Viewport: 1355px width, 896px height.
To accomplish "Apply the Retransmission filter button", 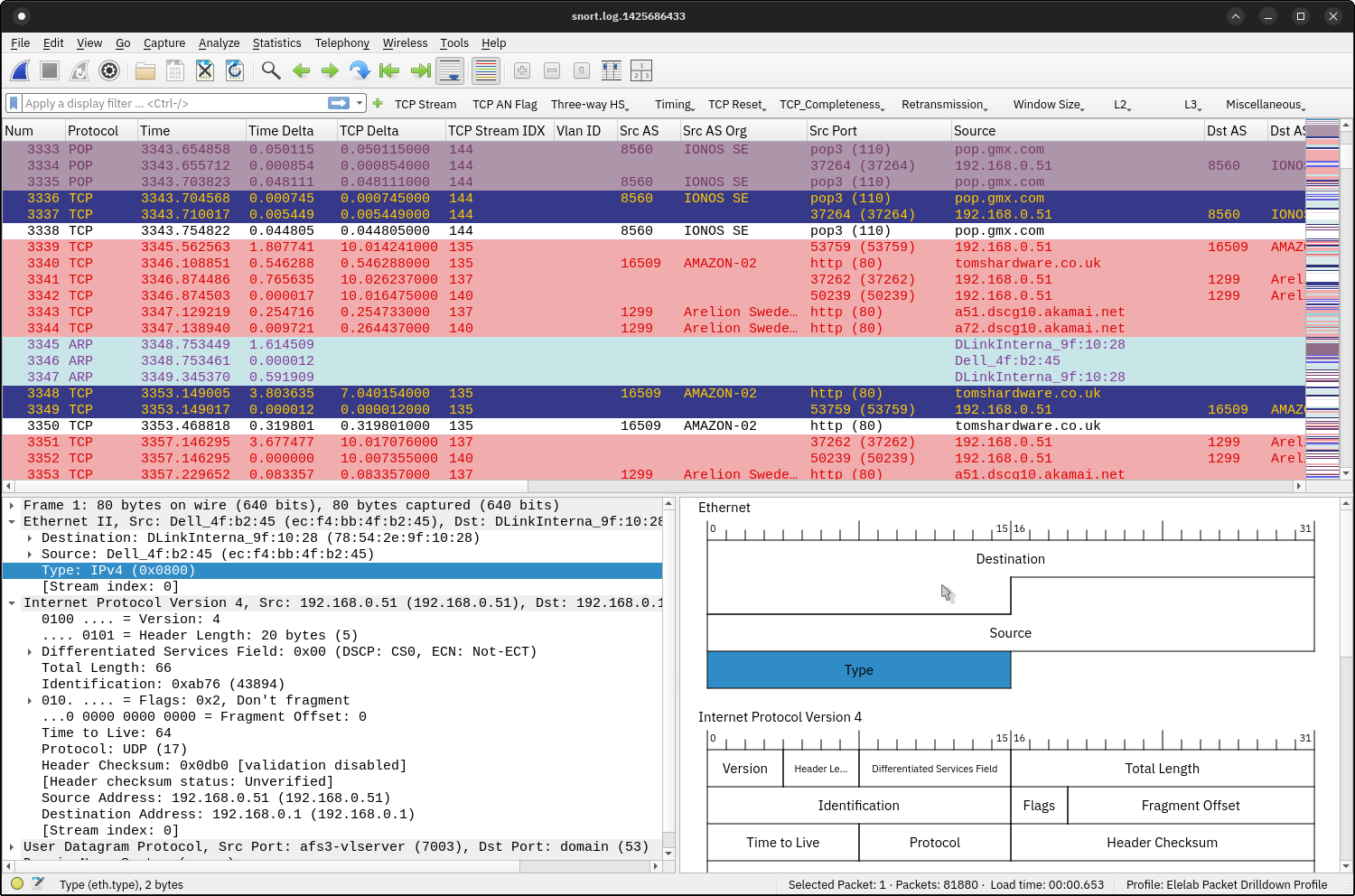I will (x=941, y=104).
